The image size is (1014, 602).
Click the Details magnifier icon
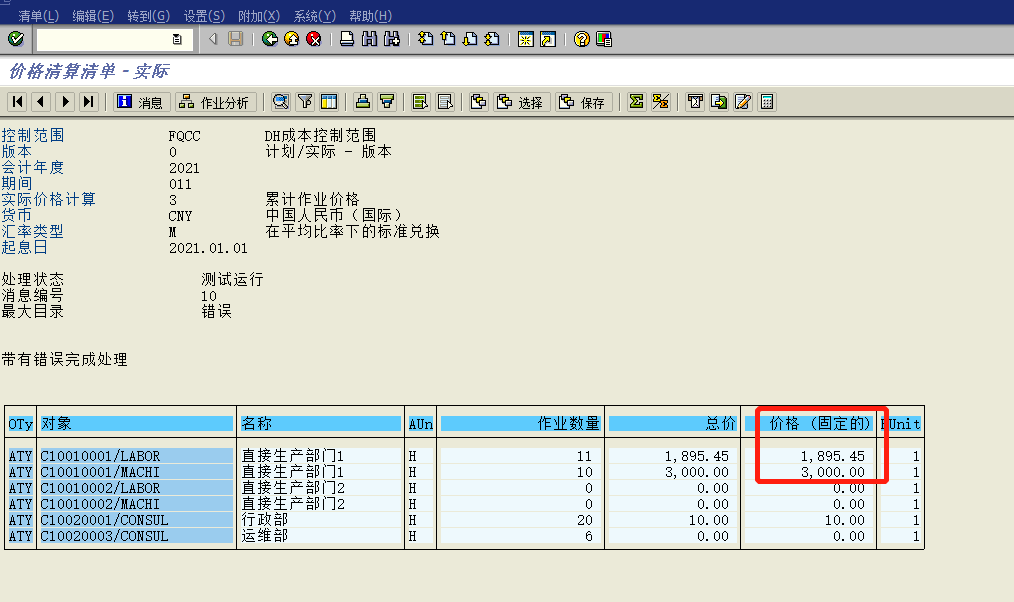(281, 102)
